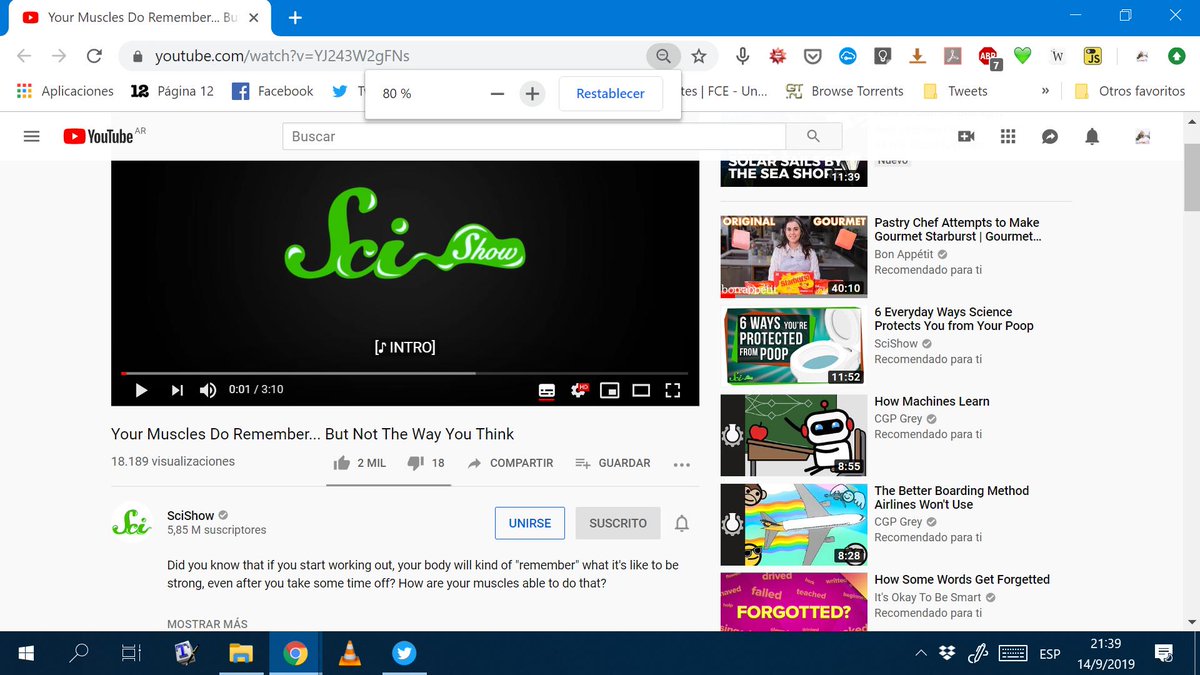Open the Facebook bookmark
The height and width of the screenshot is (675, 1200).
point(273,91)
